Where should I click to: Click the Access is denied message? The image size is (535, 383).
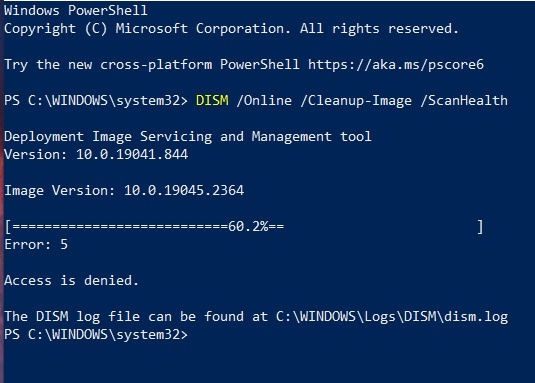click(71, 280)
